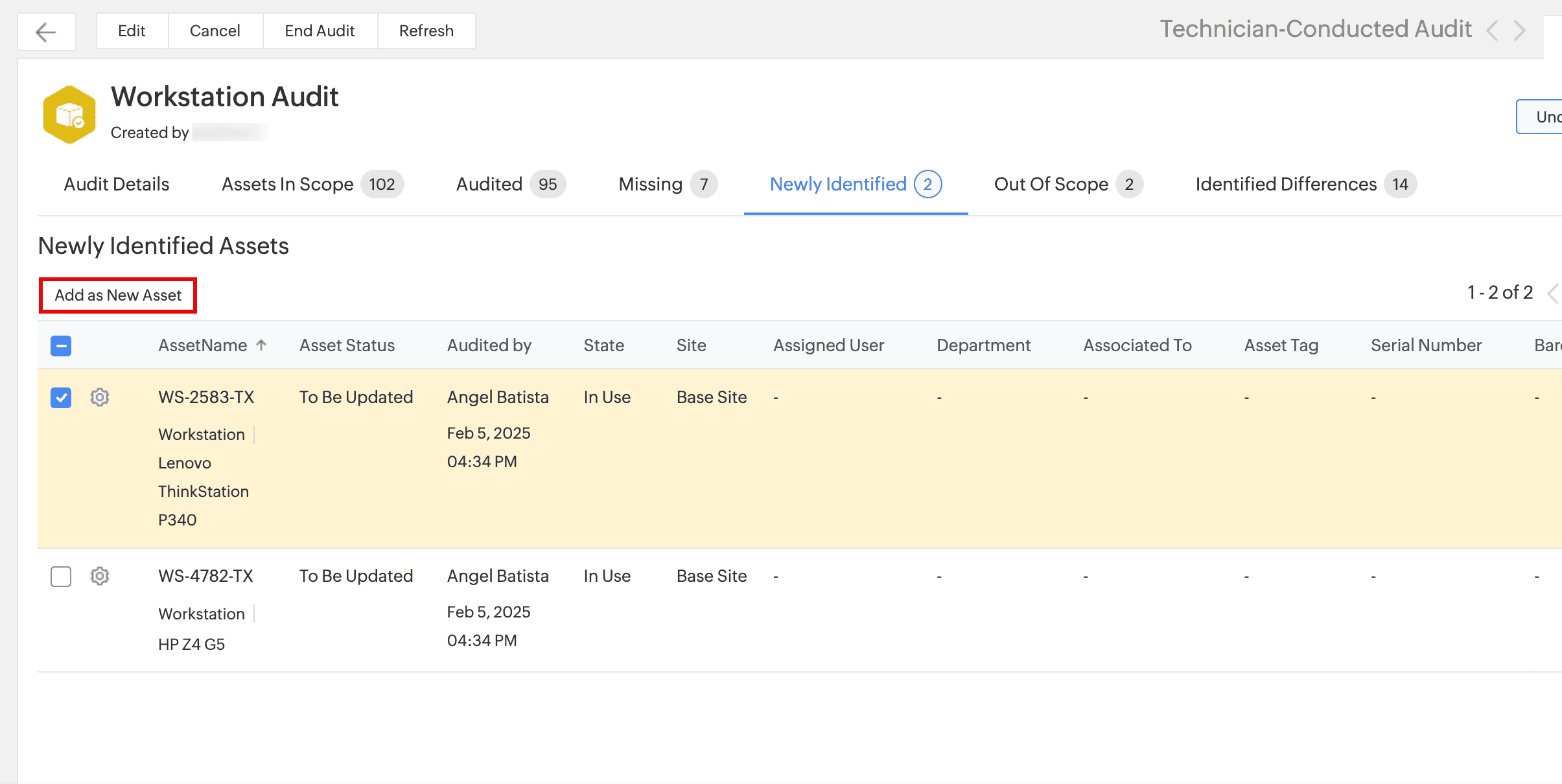Sort by Asset Status column header
The width and height of the screenshot is (1562, 784).
tap(347, 345)
